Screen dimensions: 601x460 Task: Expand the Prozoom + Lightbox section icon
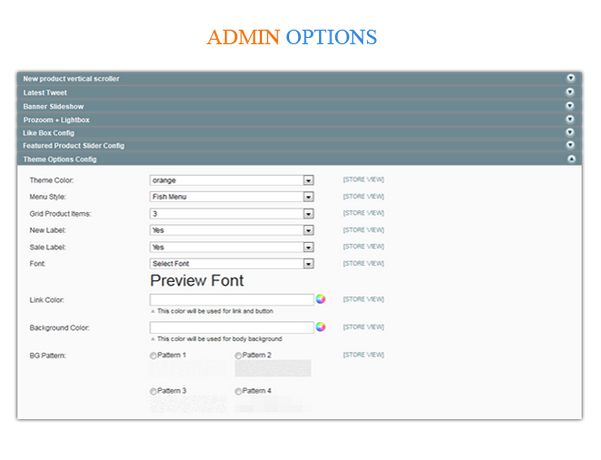coord(570,119)
